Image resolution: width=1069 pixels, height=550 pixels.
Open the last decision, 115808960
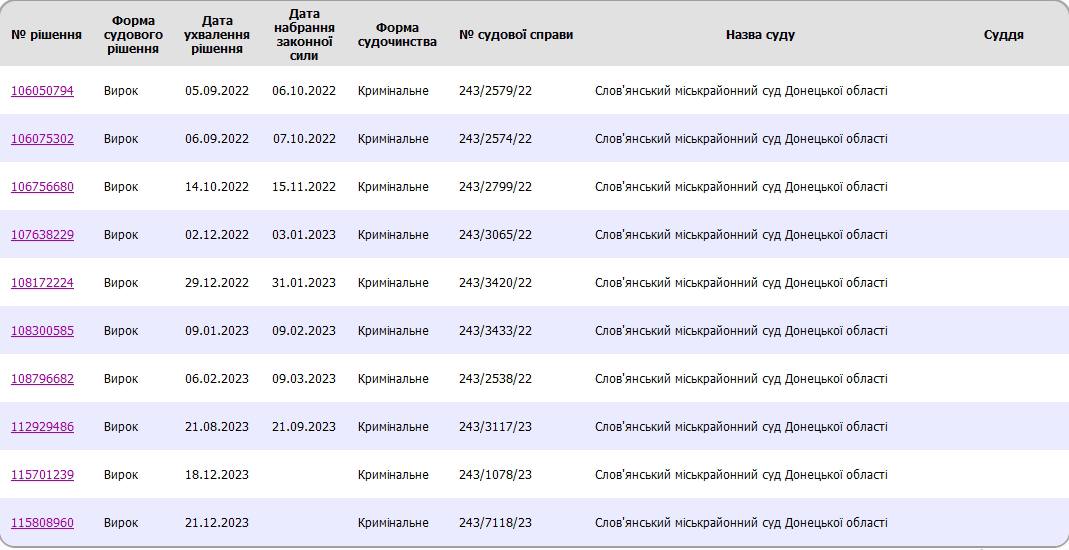pos(42,523)
